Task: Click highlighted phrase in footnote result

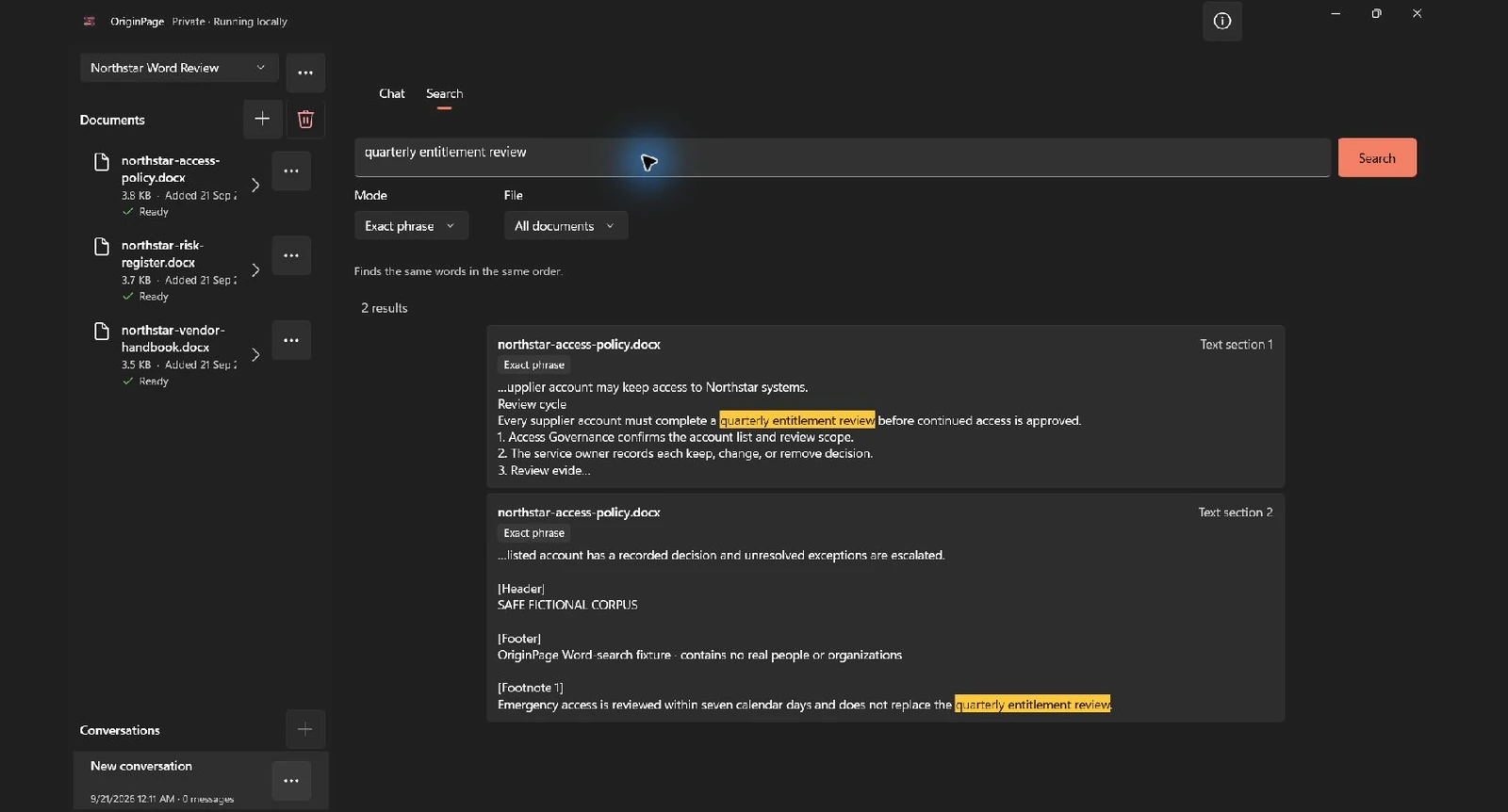Action: tap(1033, 705)
